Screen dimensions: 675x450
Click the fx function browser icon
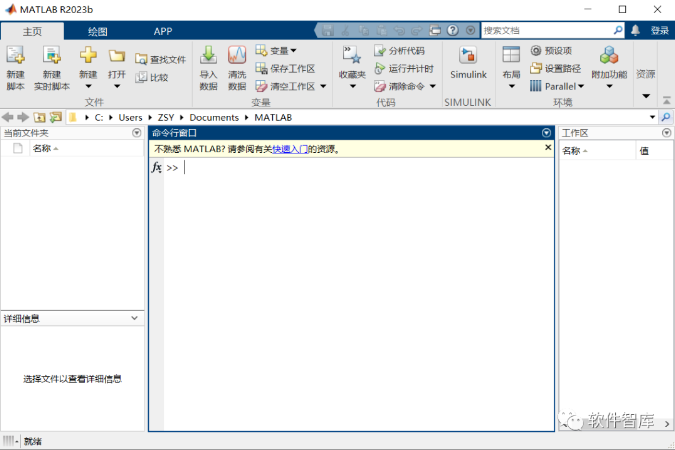coord(157,168)
